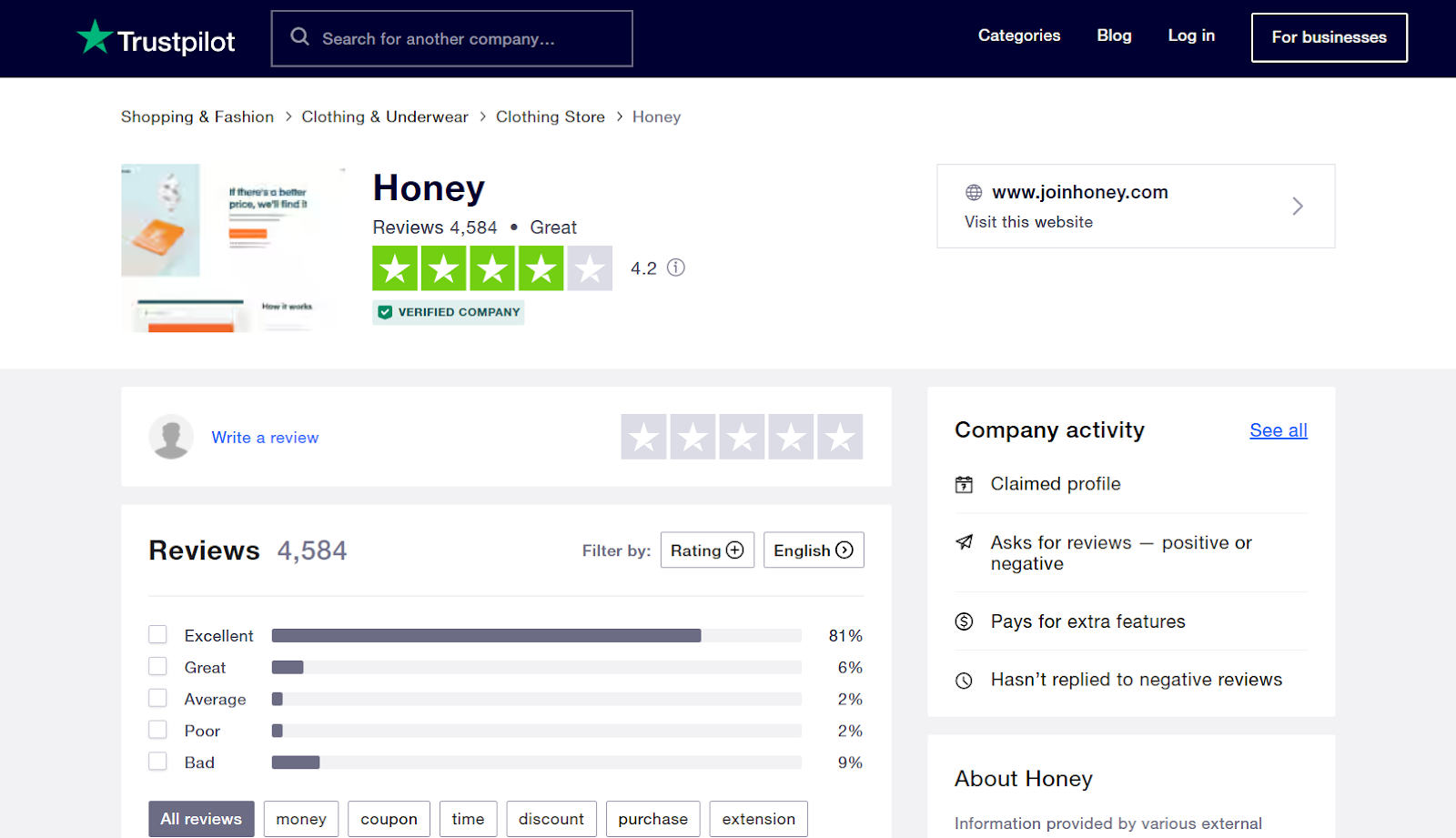Open Clothing Store breadcrumb
This screenshot has height=838, width=1456.
pyautogui.click(x=551, y=116)
